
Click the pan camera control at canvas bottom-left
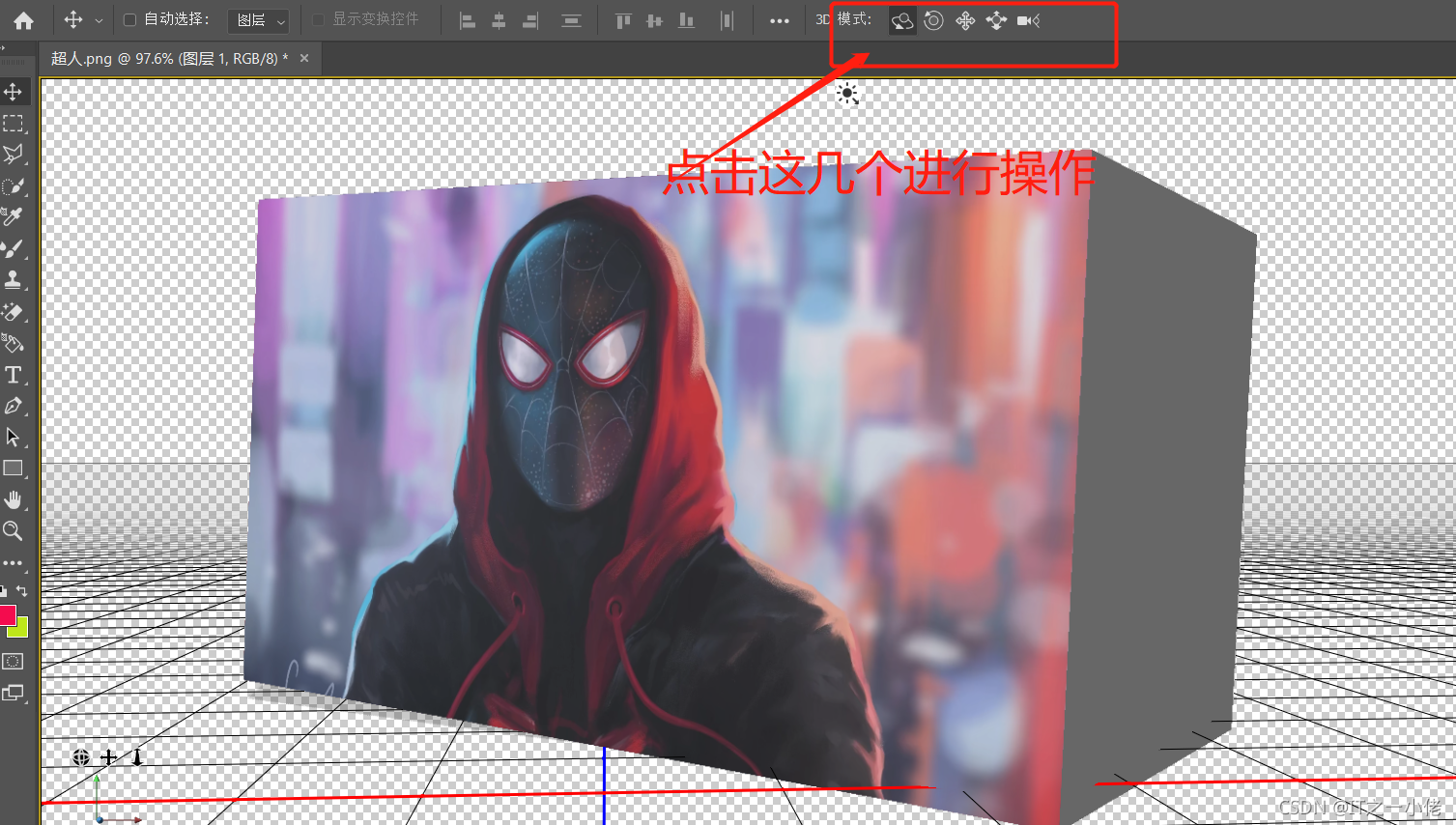109,757
